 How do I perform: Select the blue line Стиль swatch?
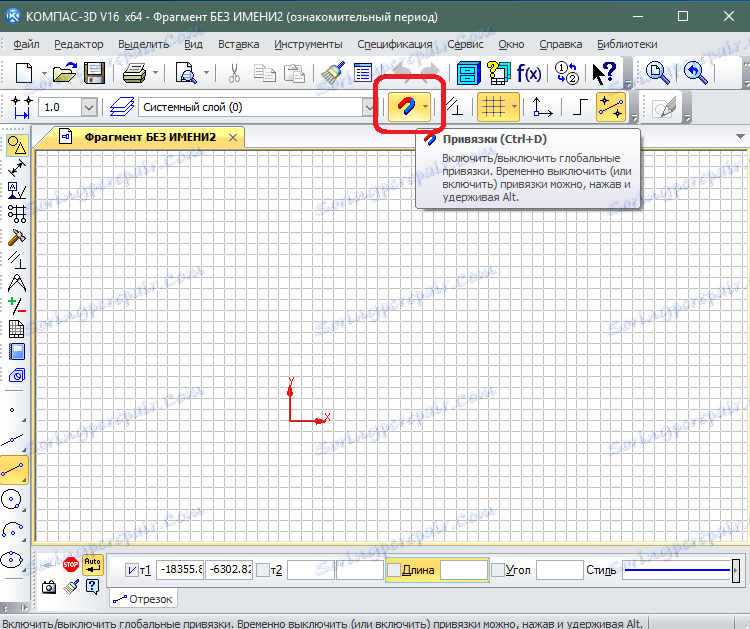click(x=677, y=570)
